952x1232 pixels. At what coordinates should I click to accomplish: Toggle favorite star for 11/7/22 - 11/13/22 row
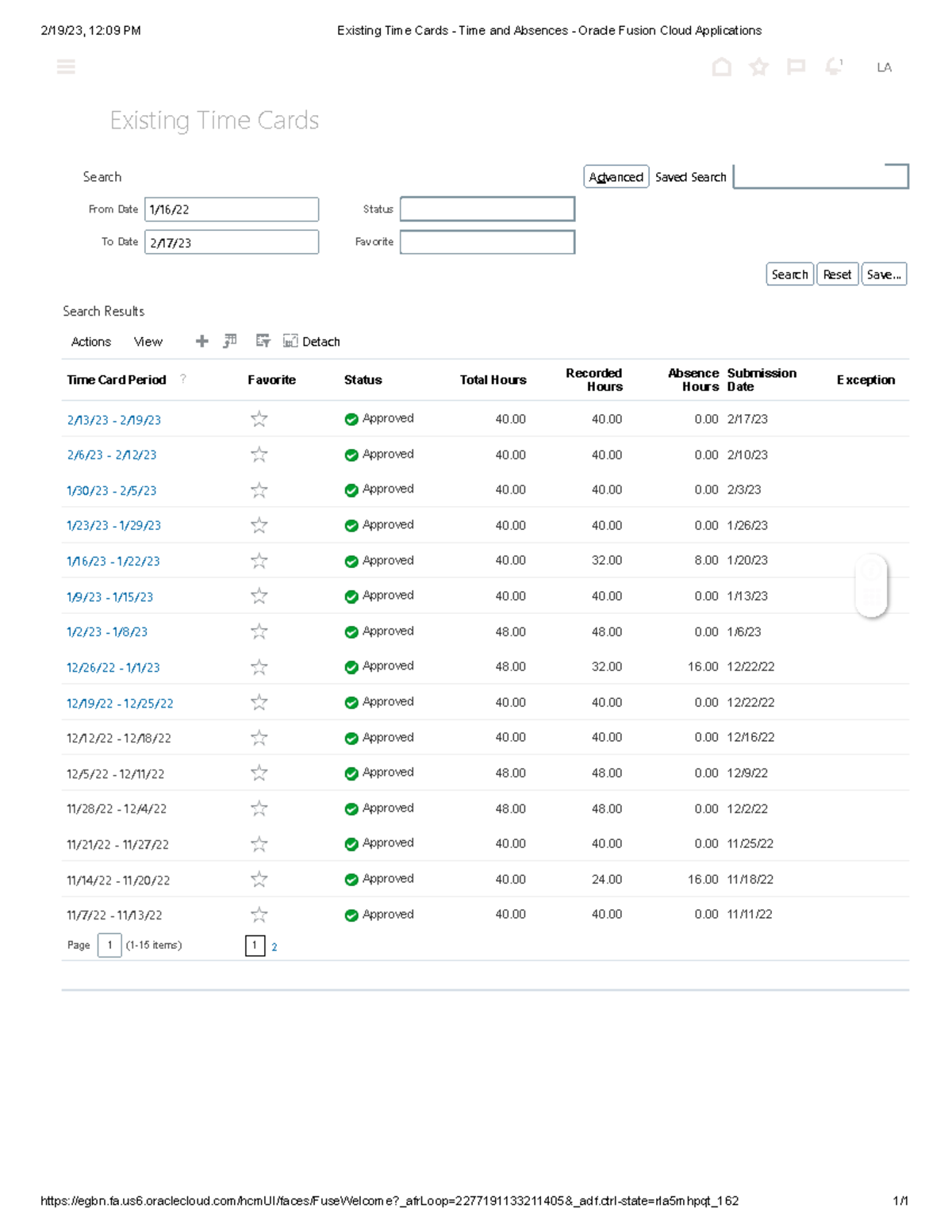(x=258, y=914)
